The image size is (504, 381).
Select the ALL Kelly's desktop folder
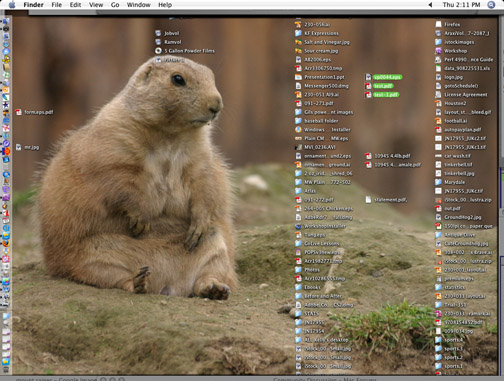click(298, 340)
